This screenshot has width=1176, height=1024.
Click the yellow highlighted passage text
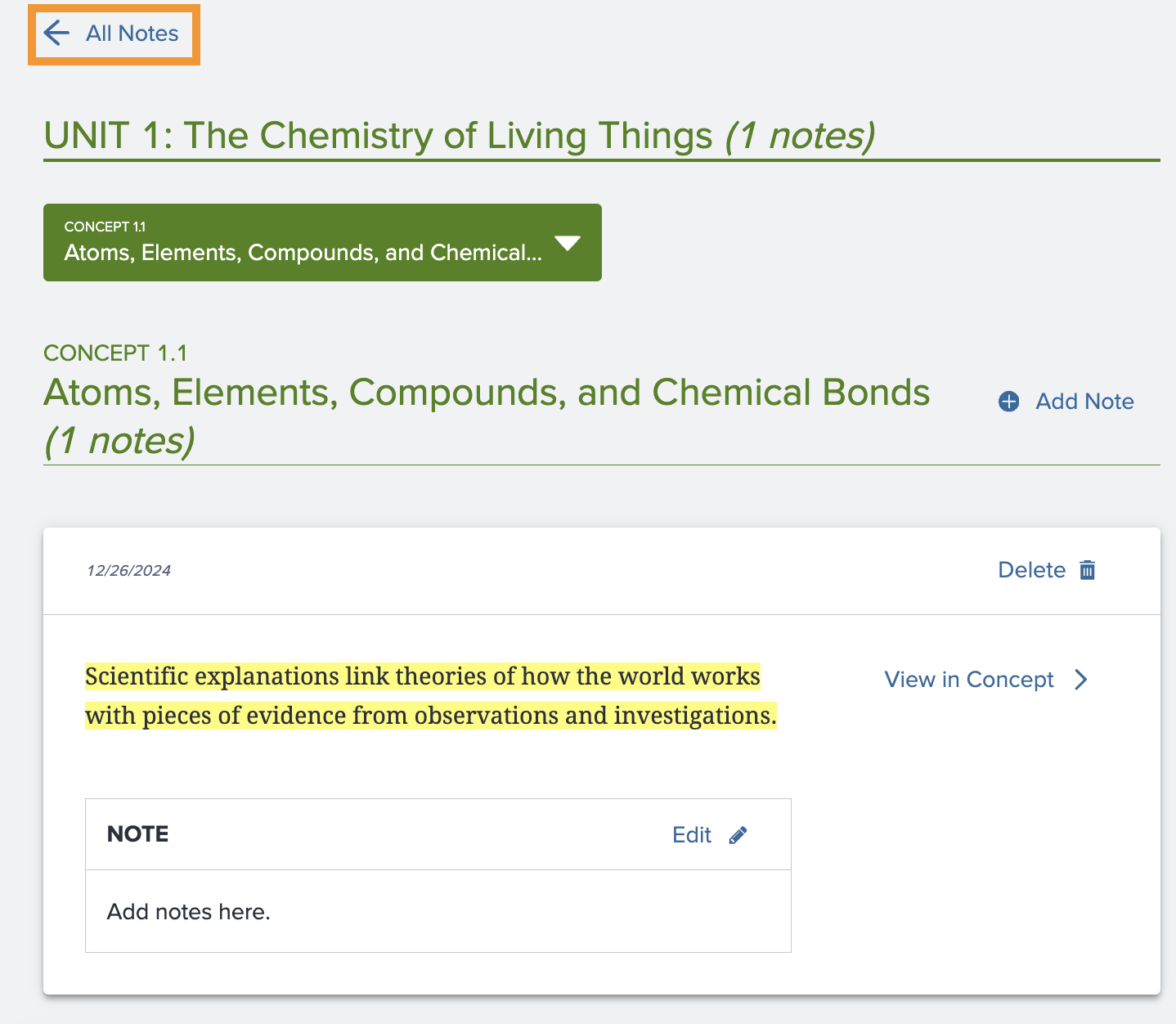click(431, 696)
